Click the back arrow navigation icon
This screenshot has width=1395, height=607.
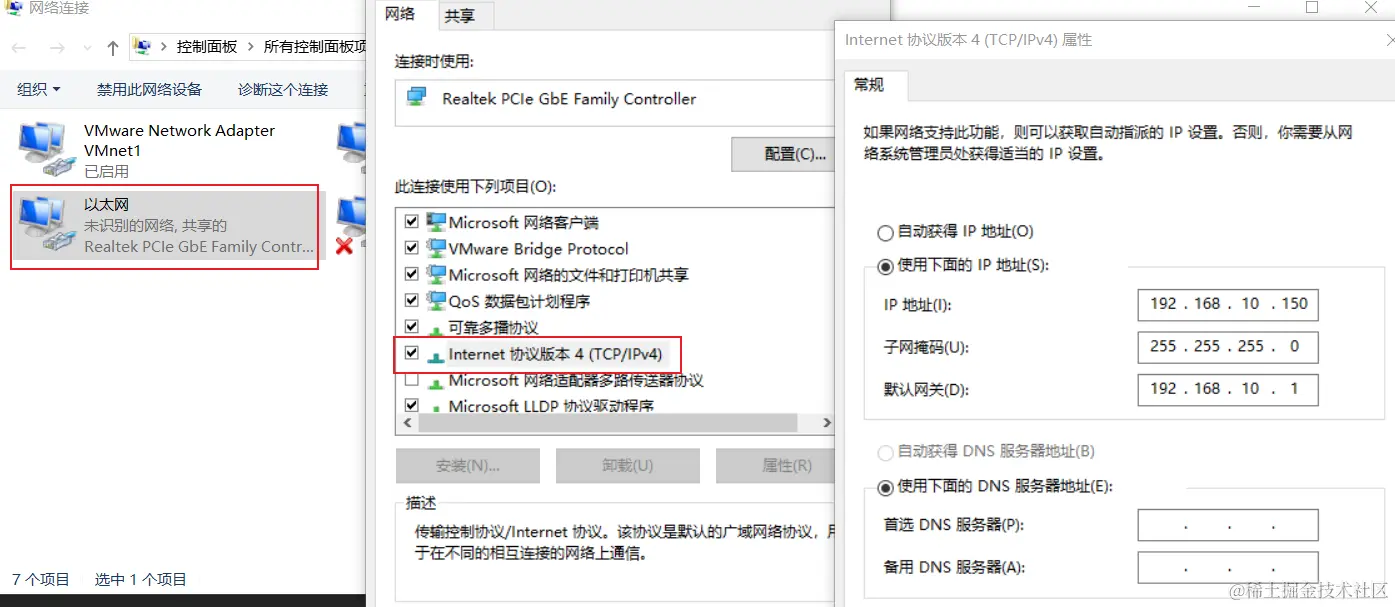20,47
